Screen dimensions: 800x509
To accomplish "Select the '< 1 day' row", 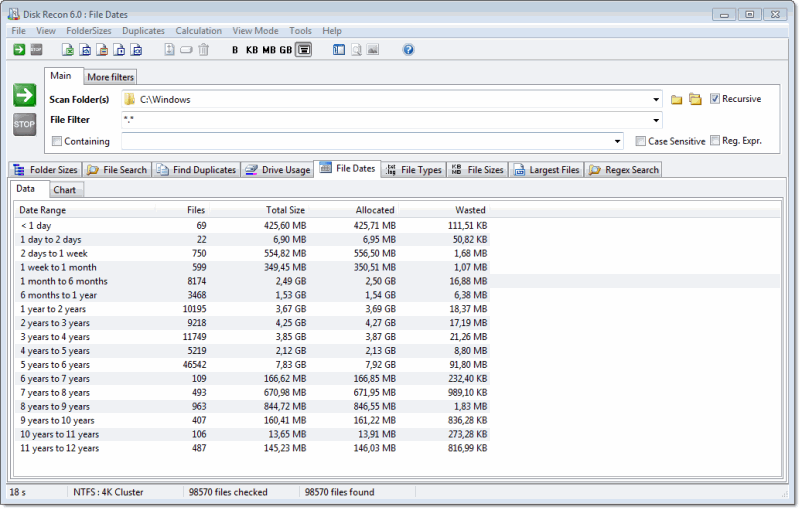I will tap(253, 225).
